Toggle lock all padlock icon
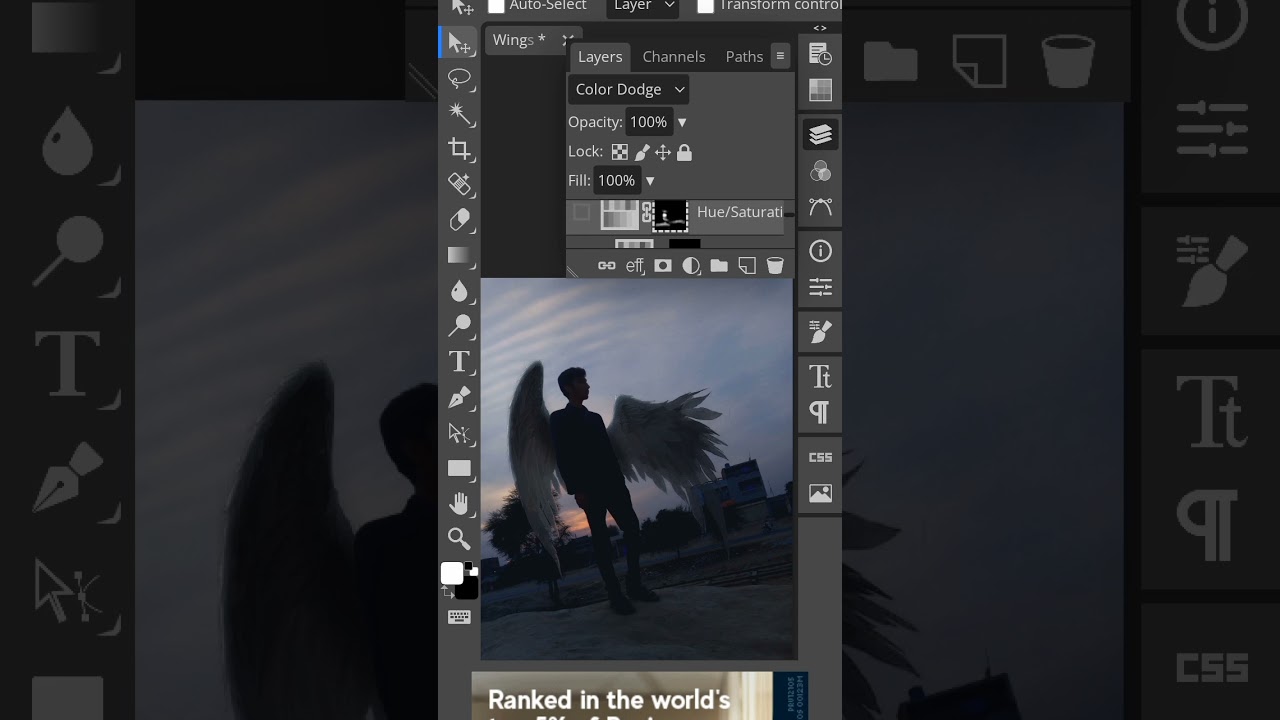Image resolution: width=1280 pixels, height=720 pixels. 684,152
